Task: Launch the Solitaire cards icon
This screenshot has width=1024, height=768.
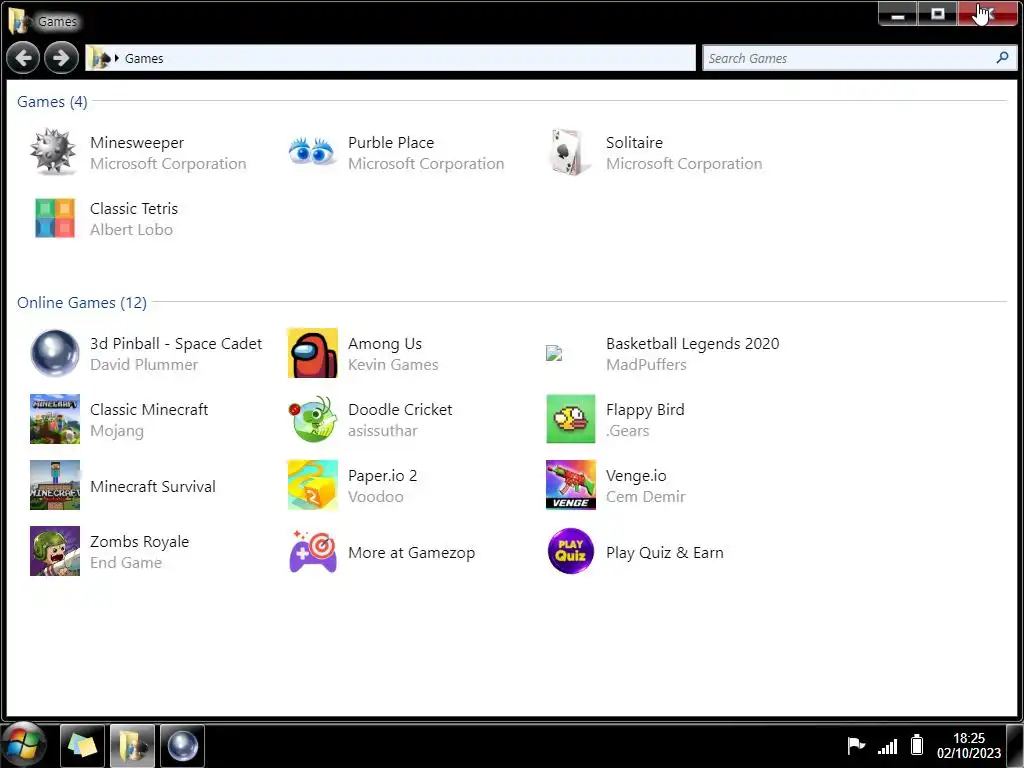Action: [568, 152]
